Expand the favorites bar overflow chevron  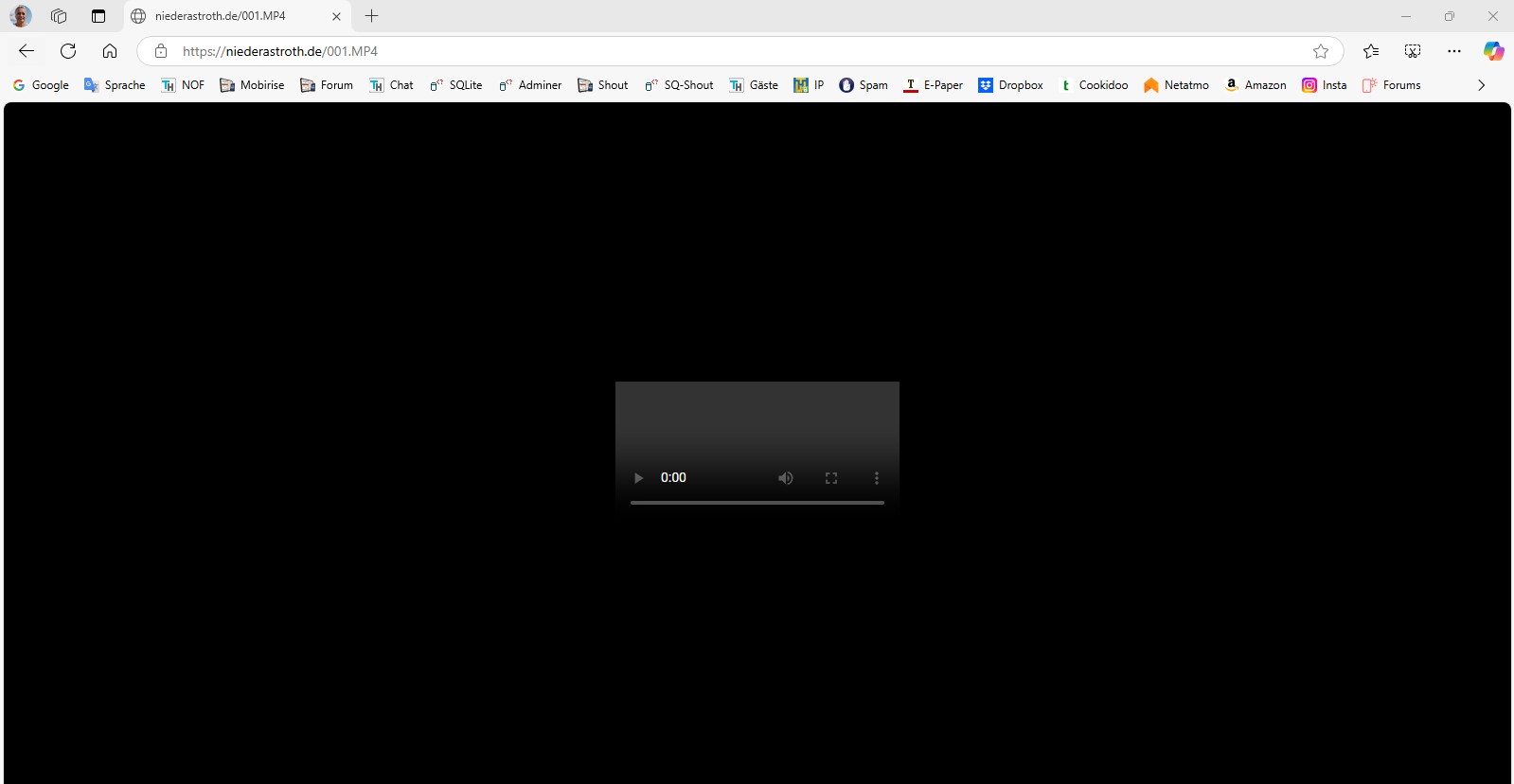pos(1481,85)
